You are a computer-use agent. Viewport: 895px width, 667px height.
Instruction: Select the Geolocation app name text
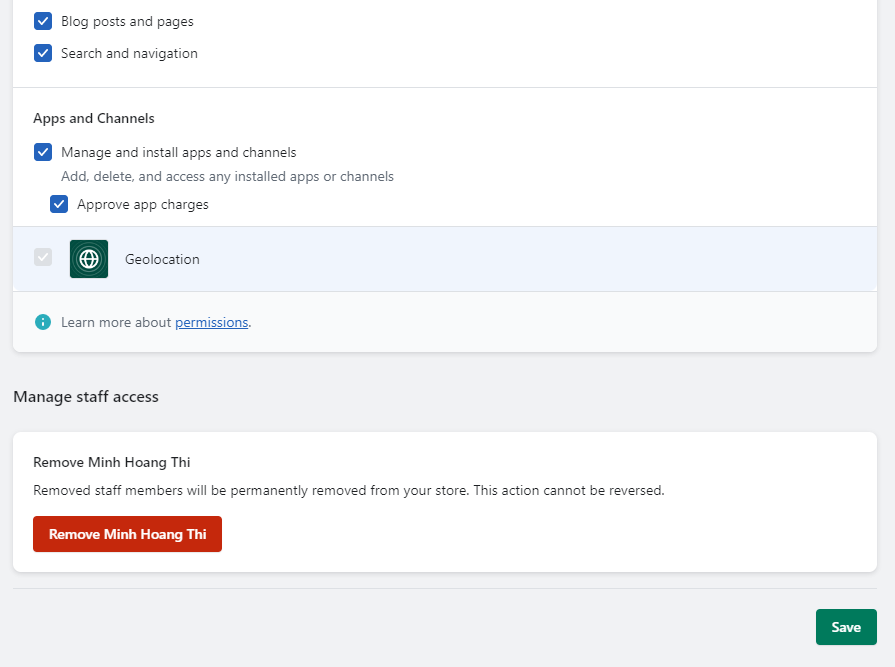162,259
